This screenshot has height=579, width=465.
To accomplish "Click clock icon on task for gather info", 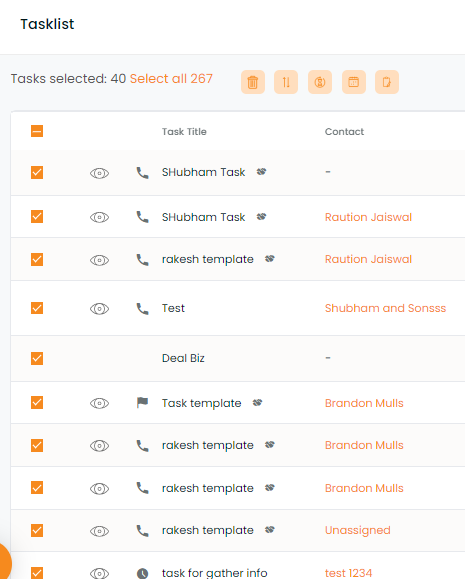I will point(142,573).
